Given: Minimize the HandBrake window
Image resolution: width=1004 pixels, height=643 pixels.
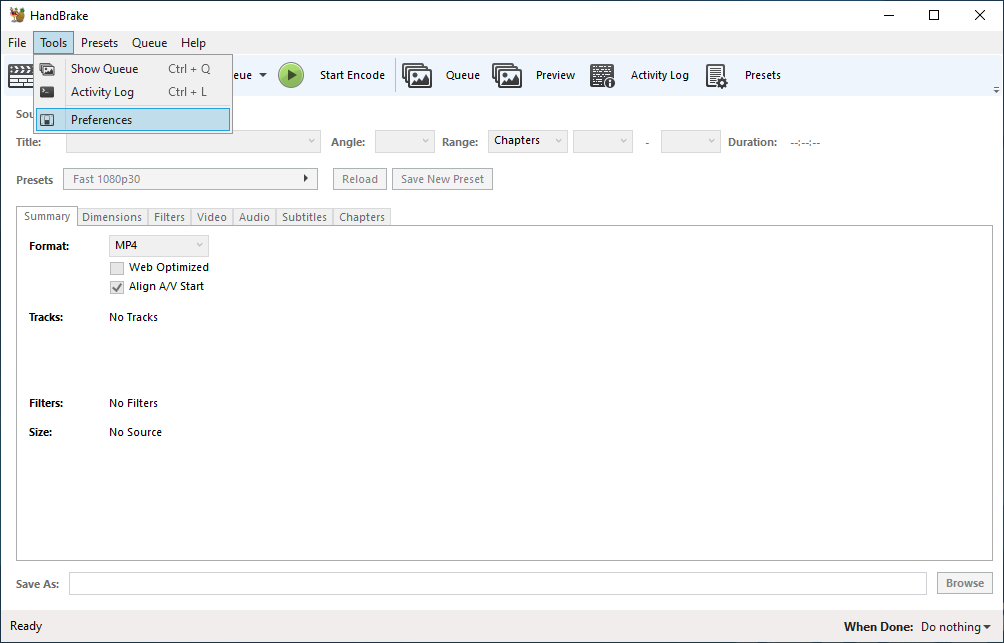Looking at the screenshot, I should [x=888, y=15].
